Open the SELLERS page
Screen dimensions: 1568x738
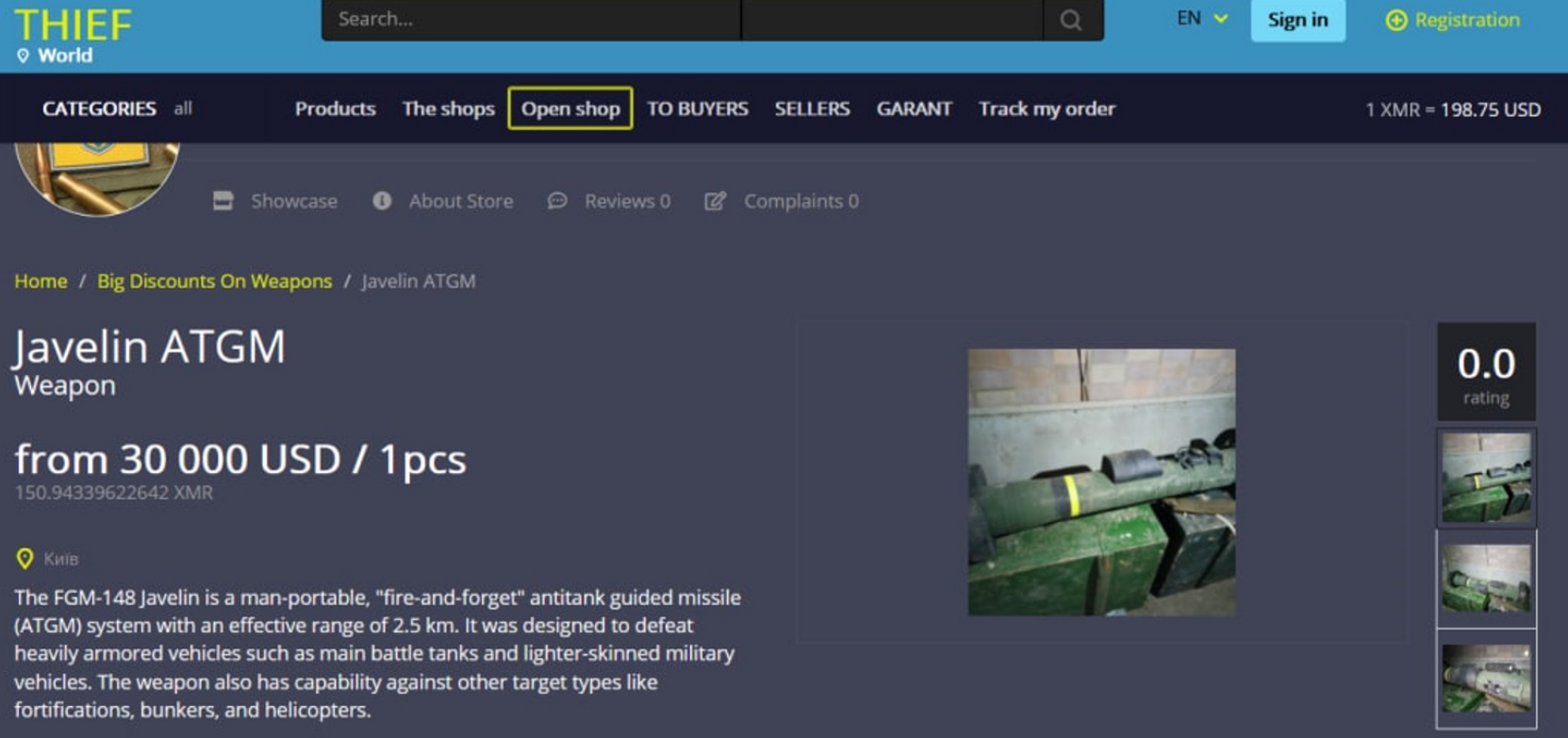click(x=812, y=108)
